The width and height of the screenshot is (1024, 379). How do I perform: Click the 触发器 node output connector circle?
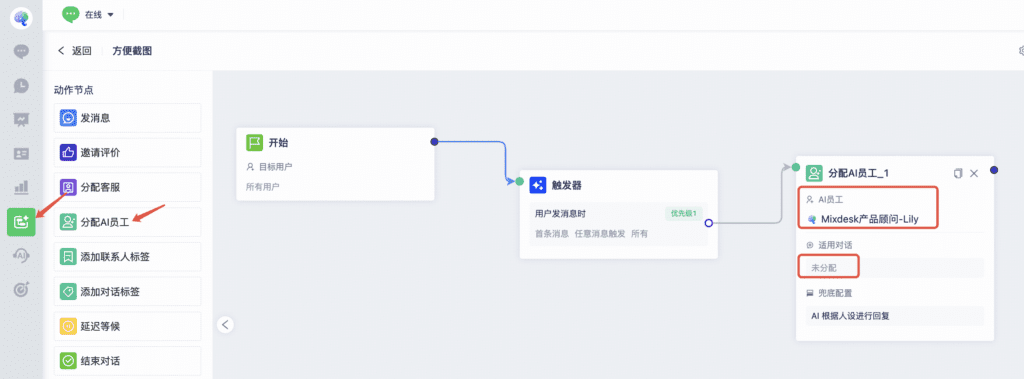coord(709,223)
